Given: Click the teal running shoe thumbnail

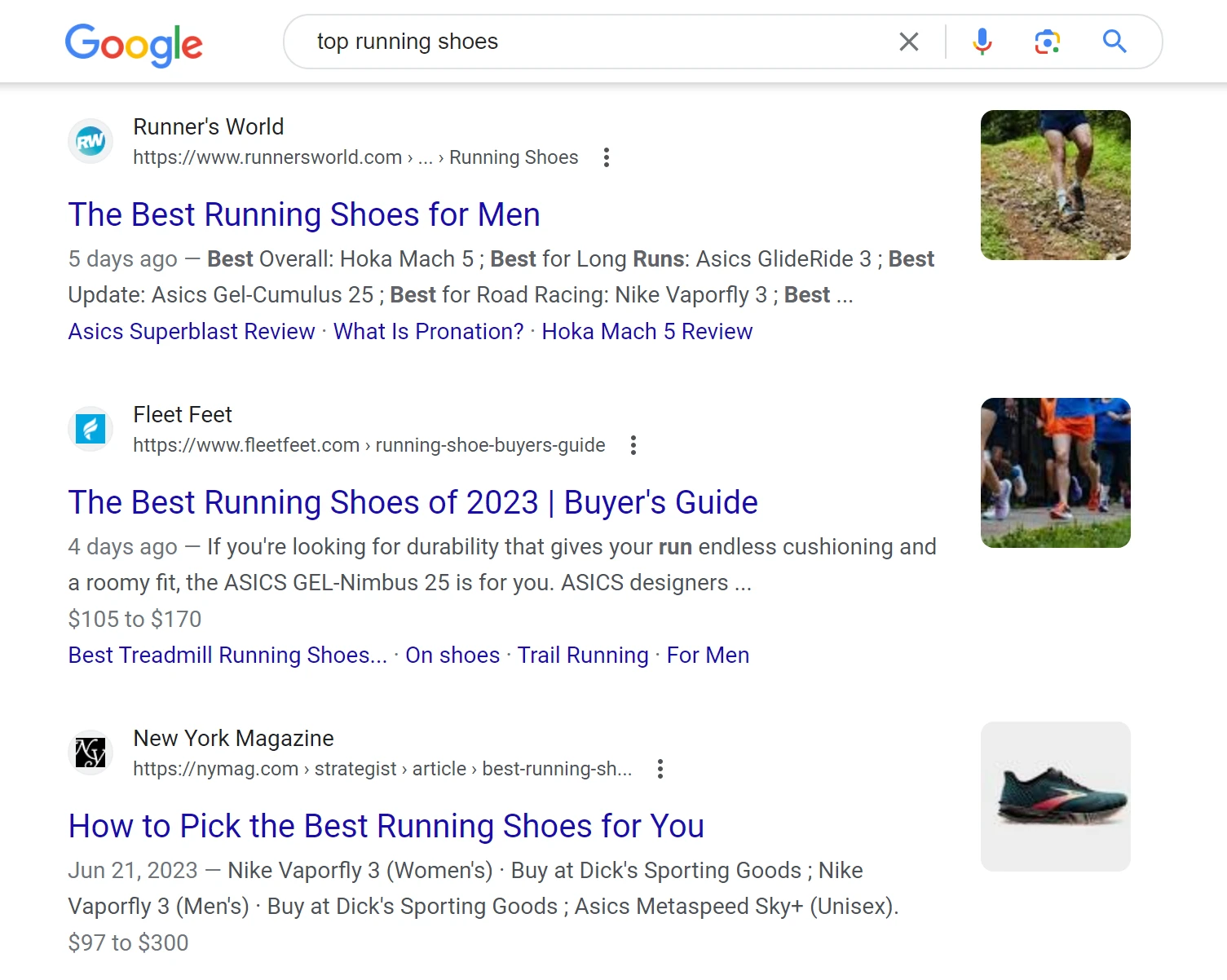Looking at the screenshot, I should (x=1056, y=797).
